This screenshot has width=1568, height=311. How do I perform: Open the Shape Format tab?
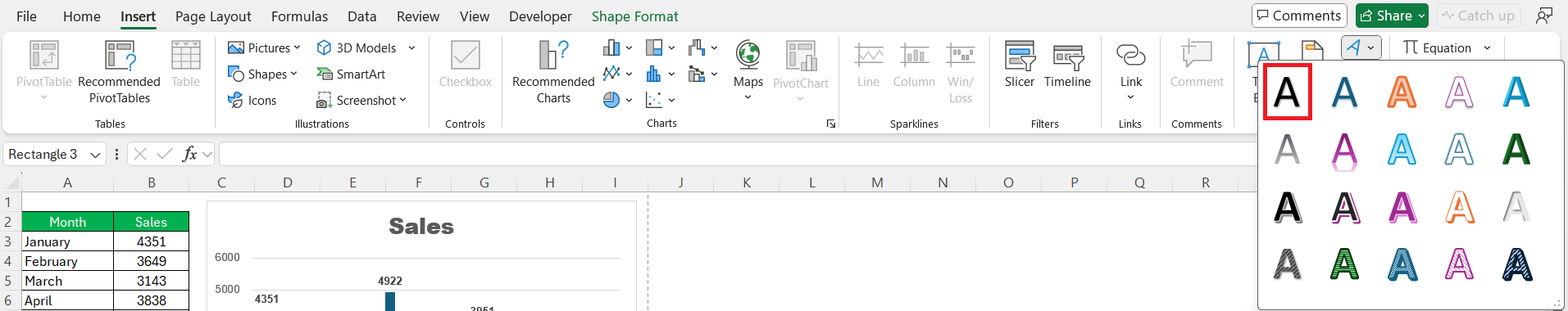click(635, 16)
